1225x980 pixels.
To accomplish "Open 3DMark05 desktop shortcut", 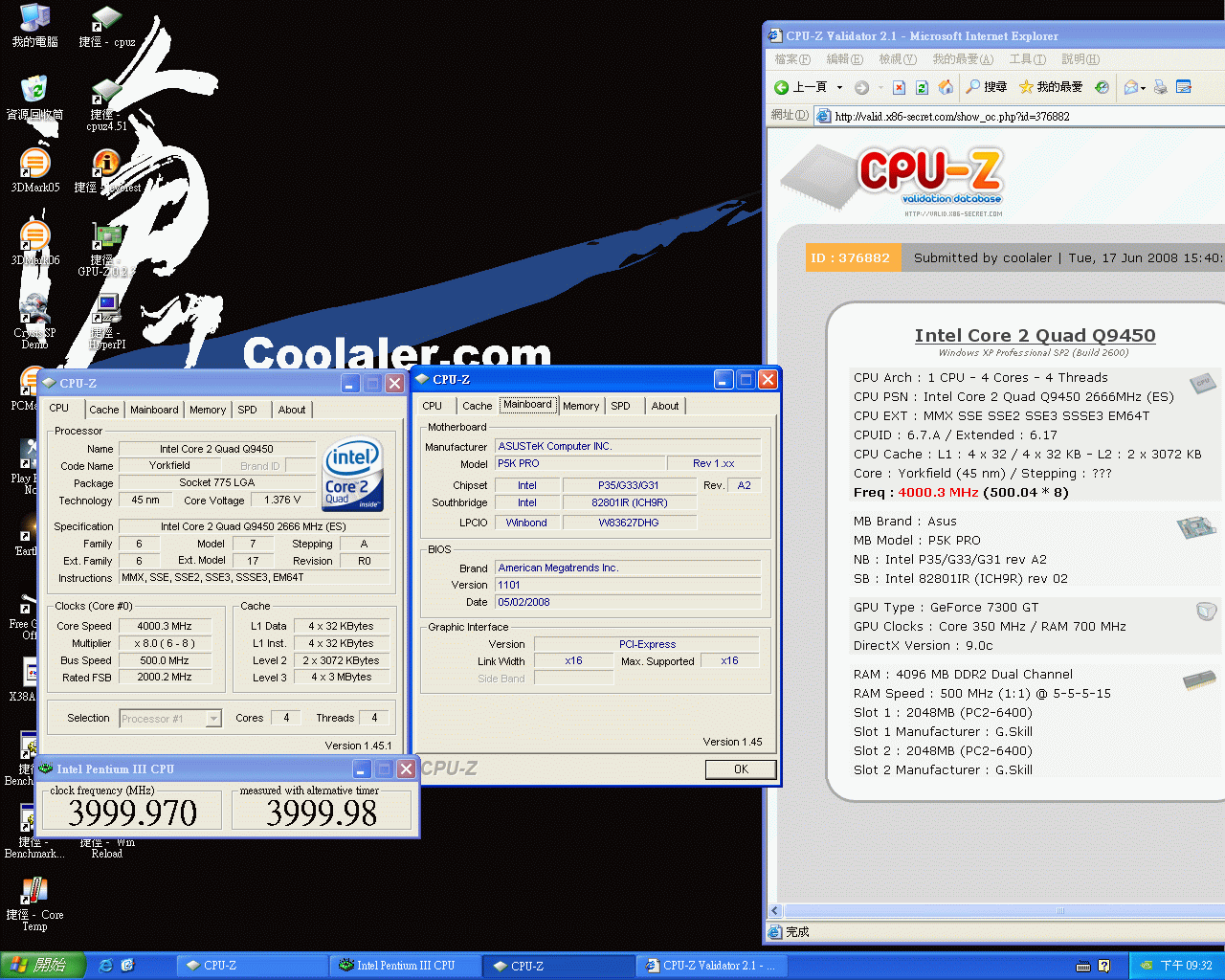I will [x=34, y=171].
